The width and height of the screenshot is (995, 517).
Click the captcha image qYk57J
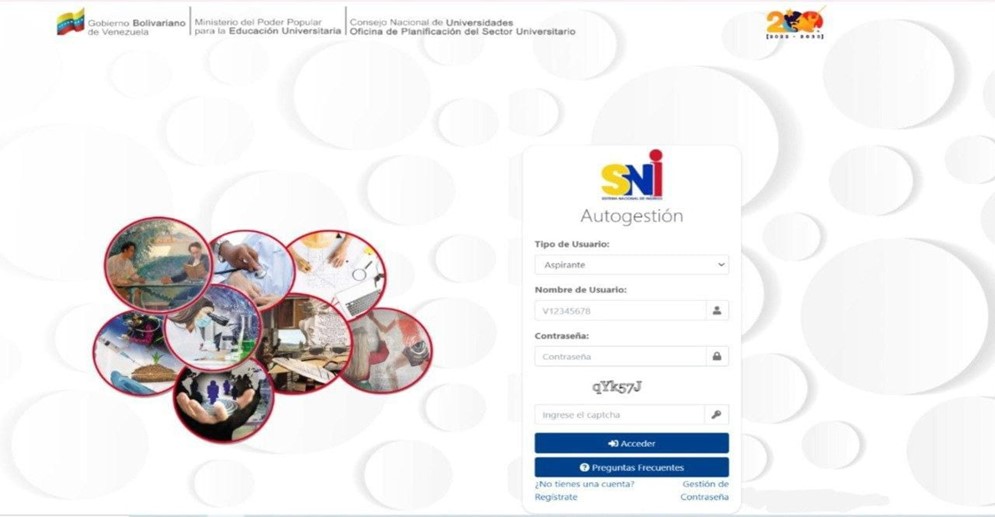(617, 387)
